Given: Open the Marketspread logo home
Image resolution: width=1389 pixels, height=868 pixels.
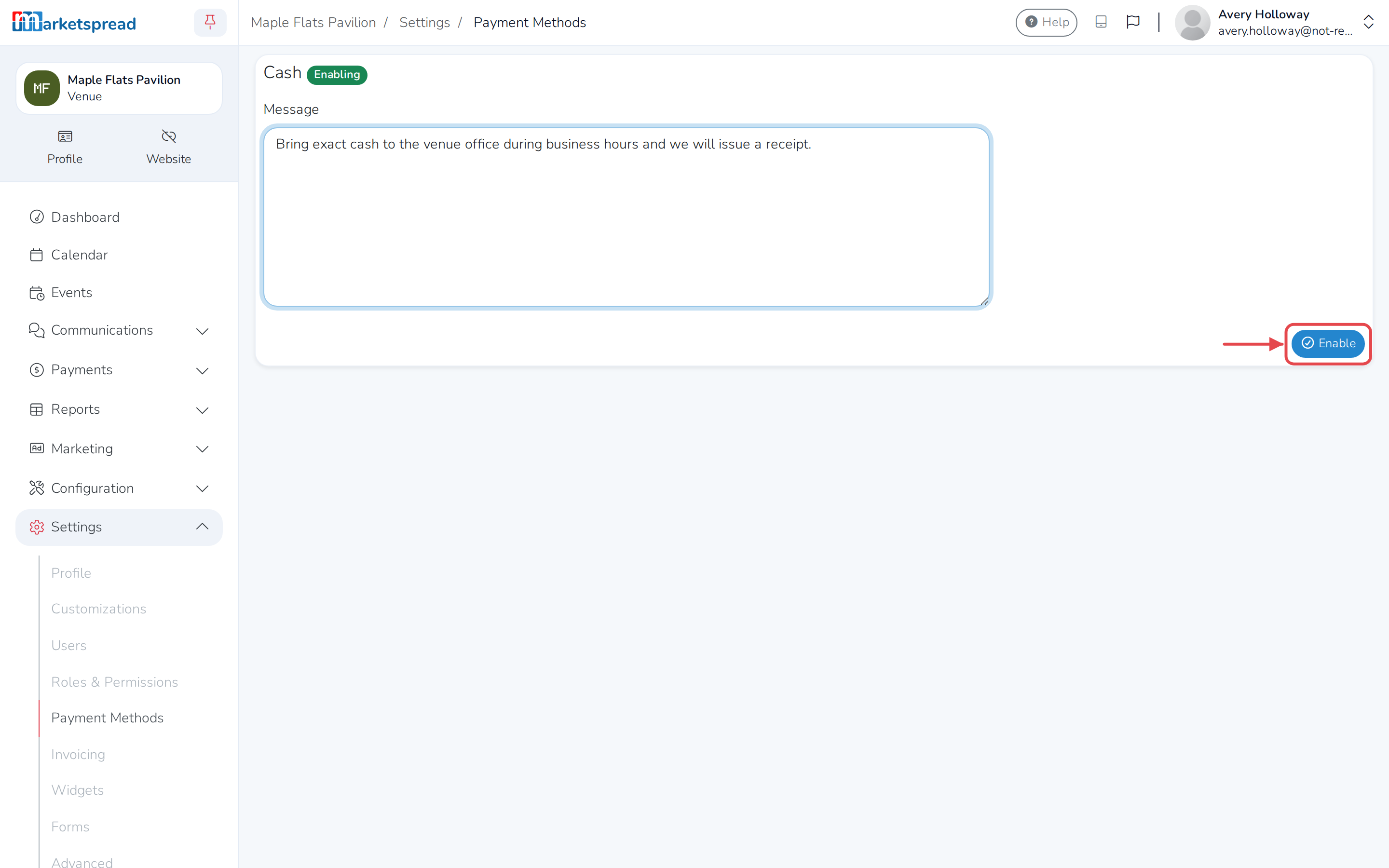Looking at the screenshot, I should point(74,23).
